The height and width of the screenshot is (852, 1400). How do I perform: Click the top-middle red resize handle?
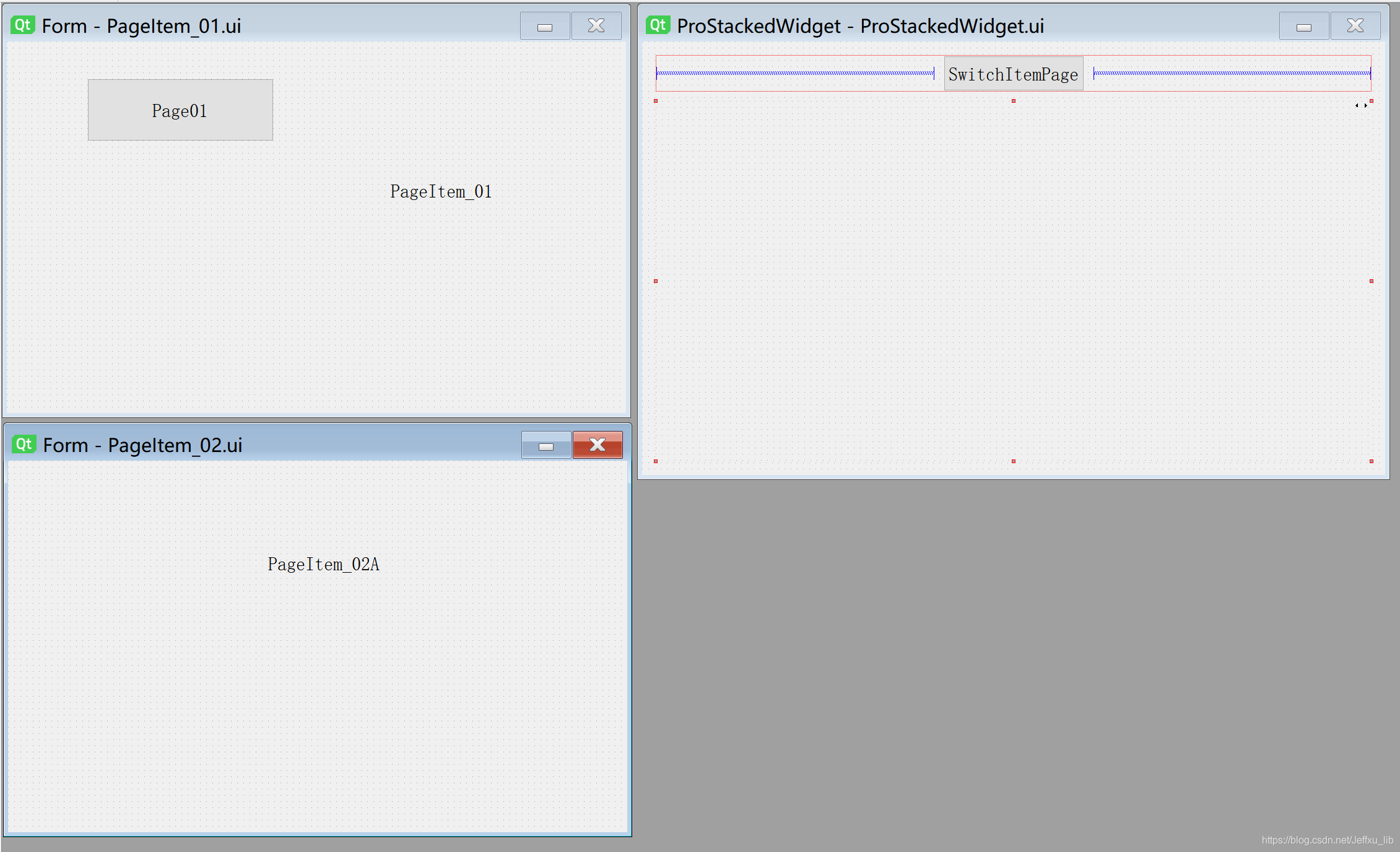click(x=1014, y=101)
